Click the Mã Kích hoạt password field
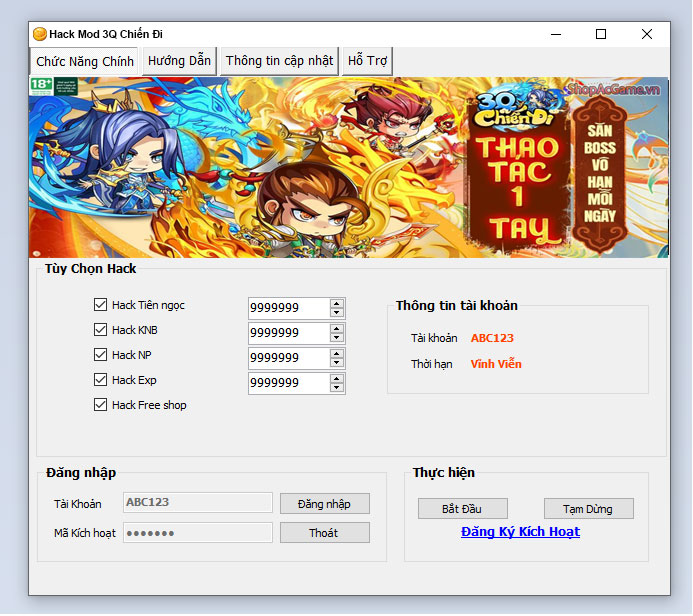The width and height of the screenshot is (693, 616). coord(198,533)
